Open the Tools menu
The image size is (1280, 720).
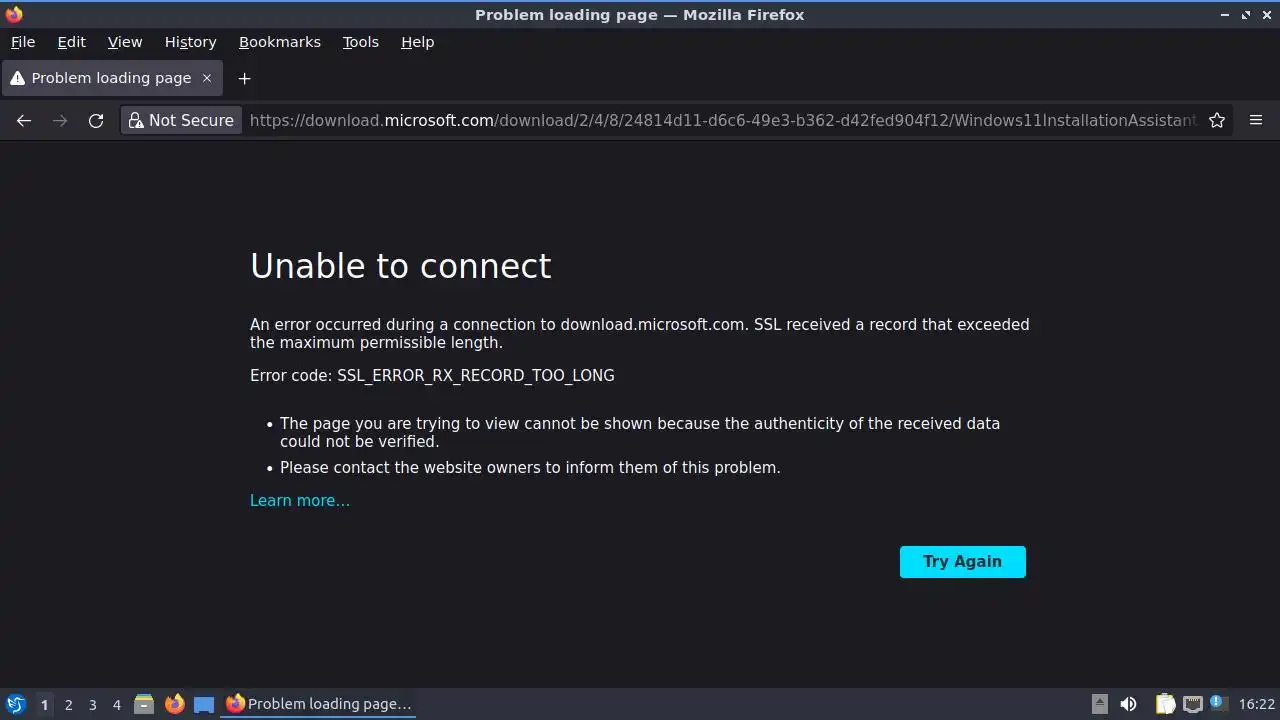pyautogui.click(x=360, y=42)
